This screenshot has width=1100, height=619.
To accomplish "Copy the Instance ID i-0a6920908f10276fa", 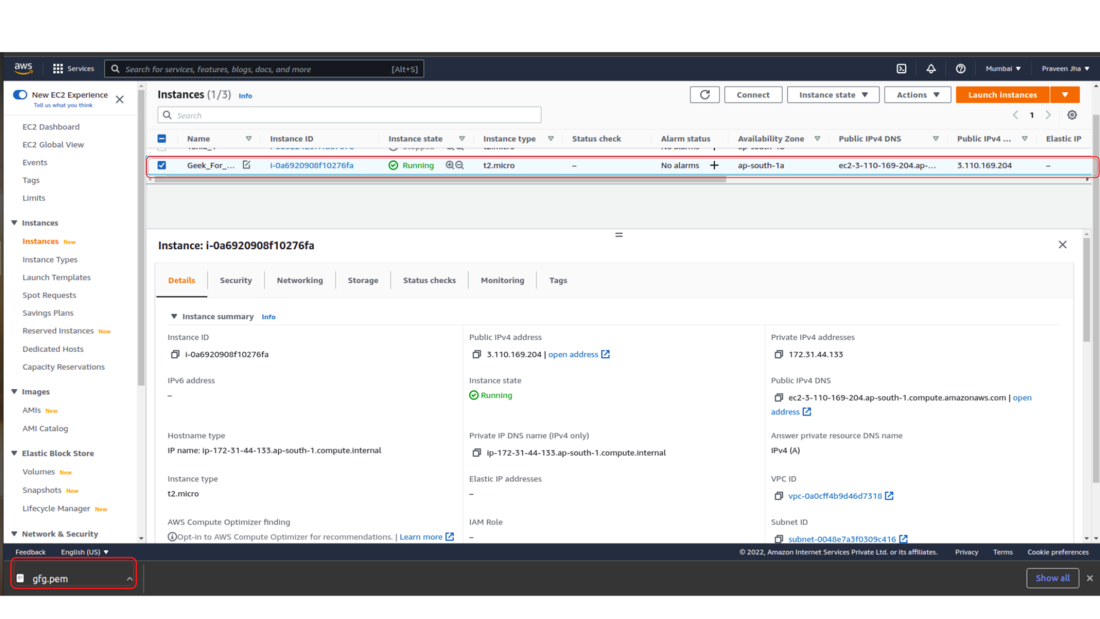I will click(x=175, y=354).
